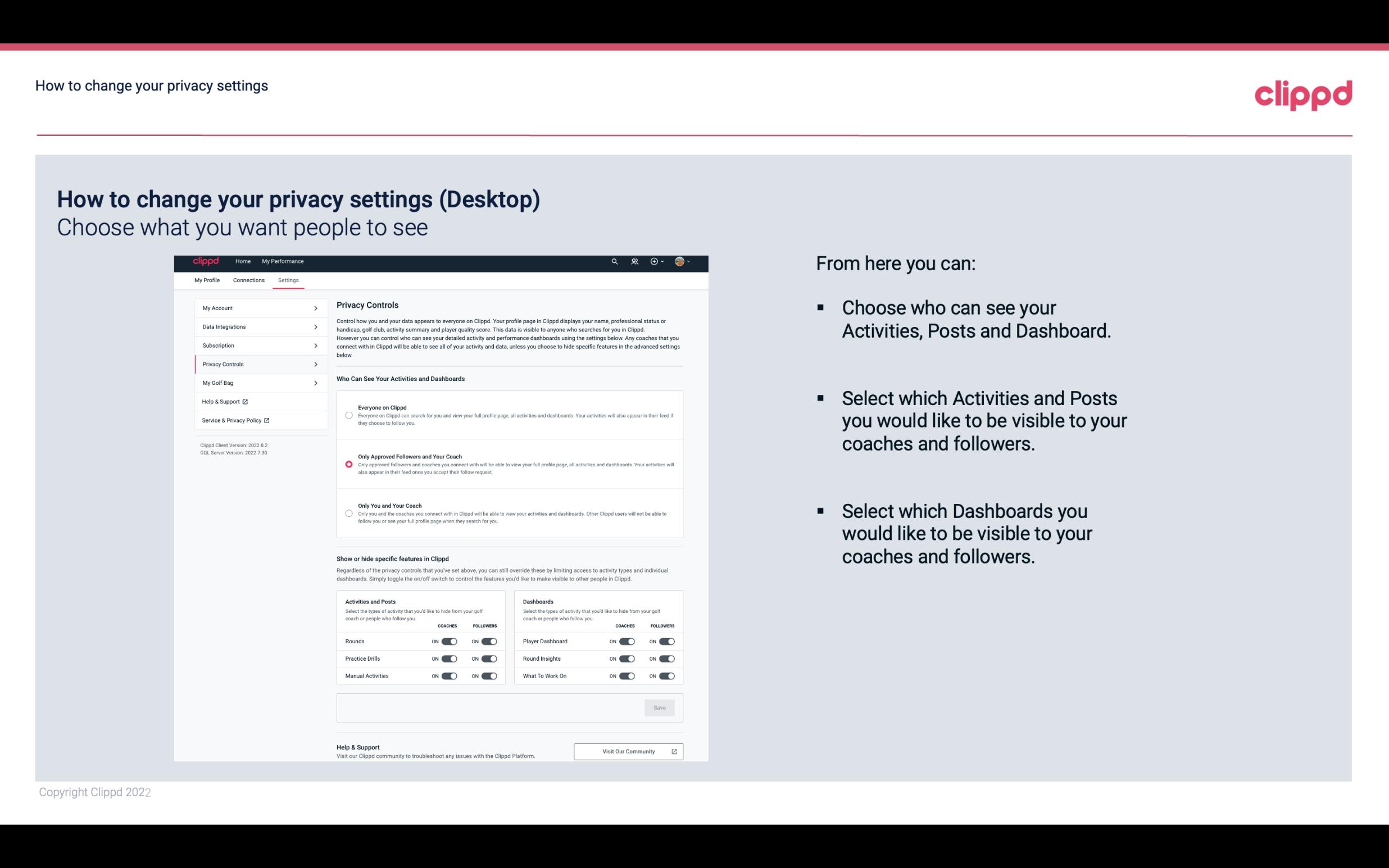
Task: Click the Clippd home icon
Action: coord(206,261)
